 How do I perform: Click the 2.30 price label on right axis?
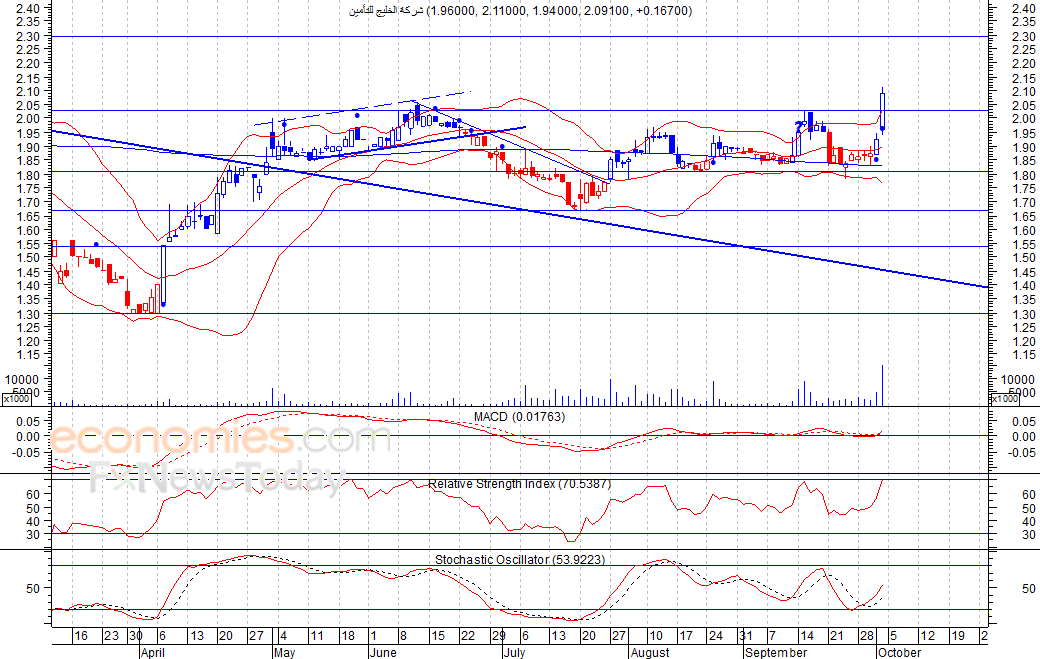[x=1023, y=36]
